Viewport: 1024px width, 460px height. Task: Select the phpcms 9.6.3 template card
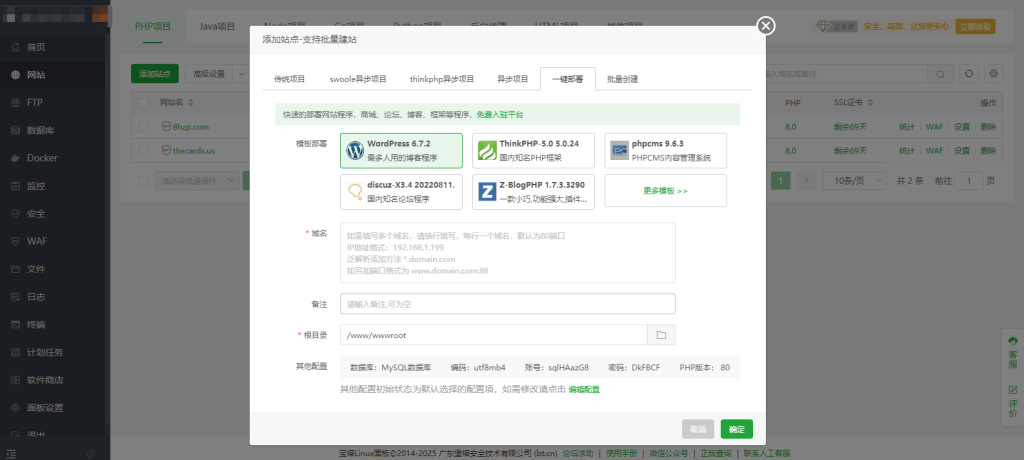(665, 151)
